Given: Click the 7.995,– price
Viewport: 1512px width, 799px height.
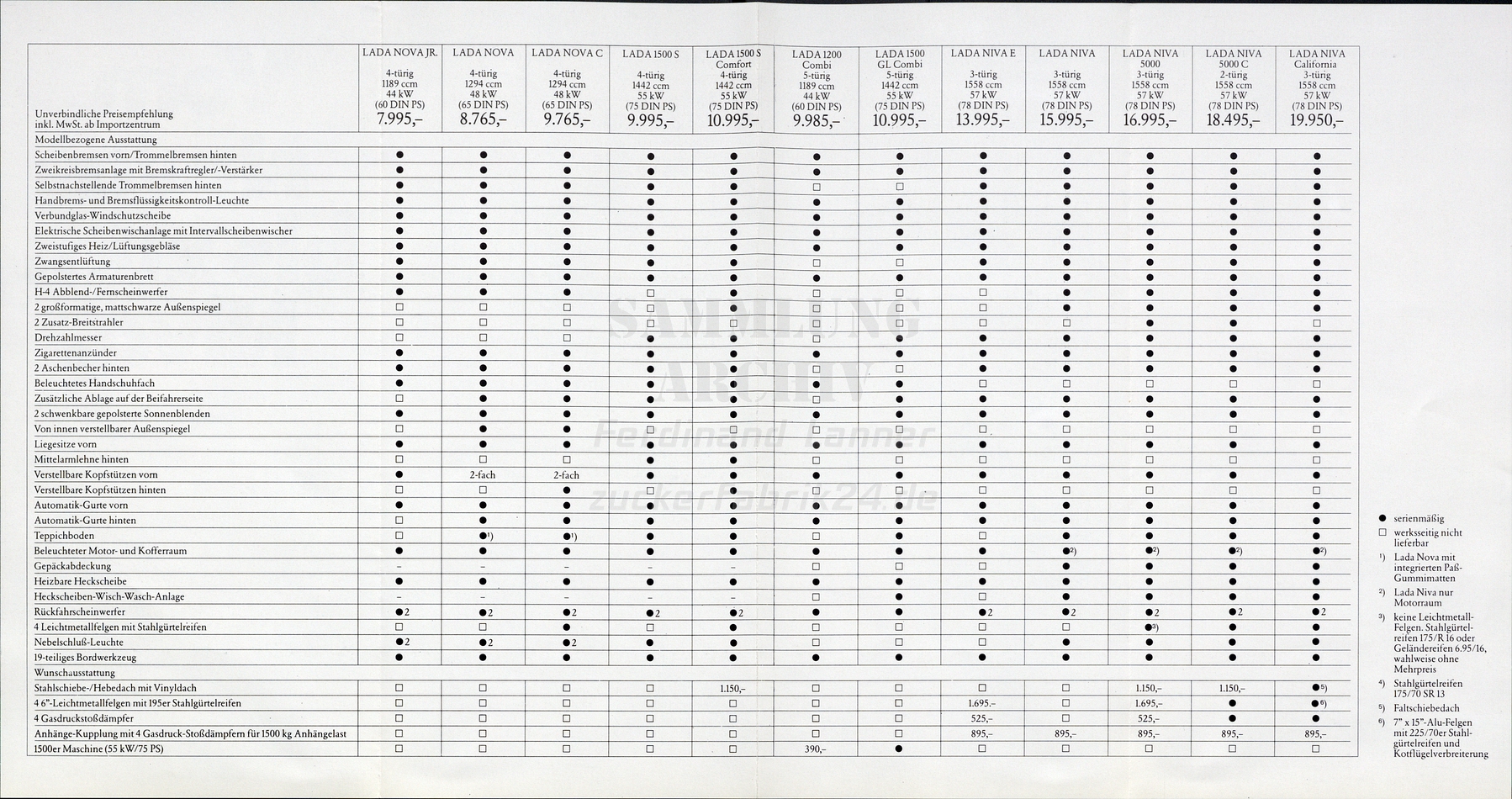Looking at the screenshot, I should 400,119.
